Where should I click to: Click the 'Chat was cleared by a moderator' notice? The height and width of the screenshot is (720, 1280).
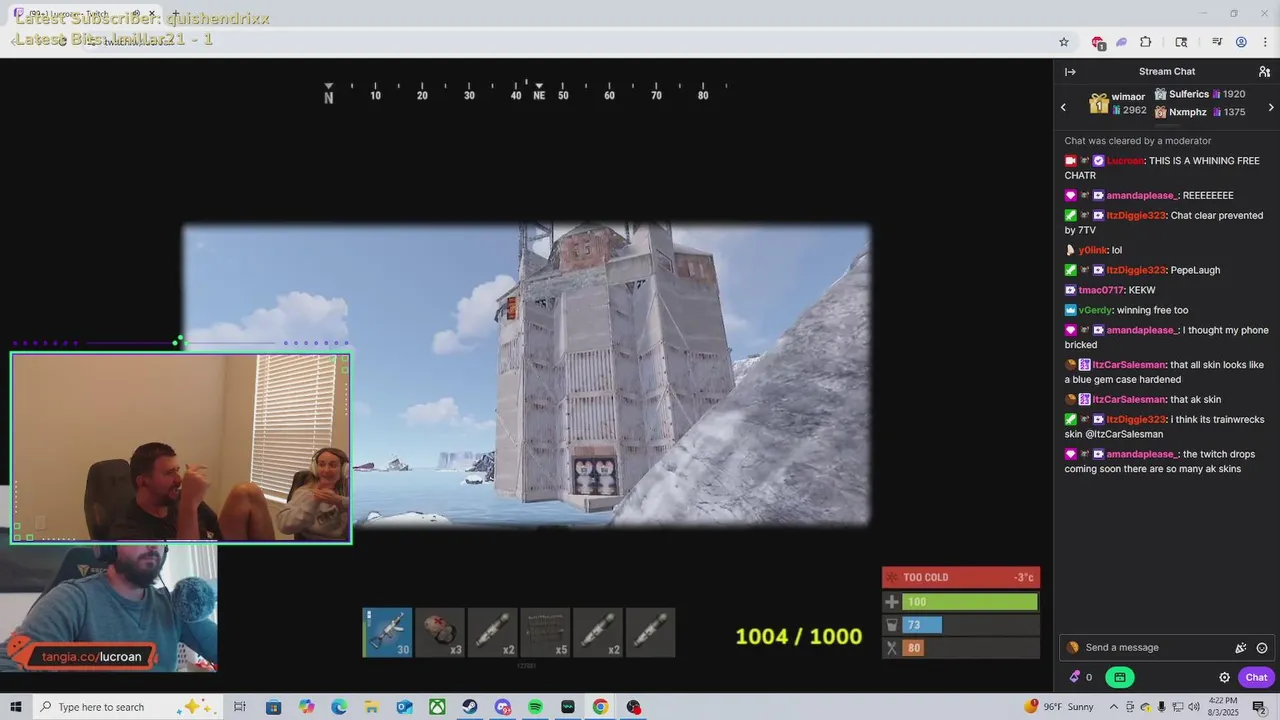tap(1137, 141)
